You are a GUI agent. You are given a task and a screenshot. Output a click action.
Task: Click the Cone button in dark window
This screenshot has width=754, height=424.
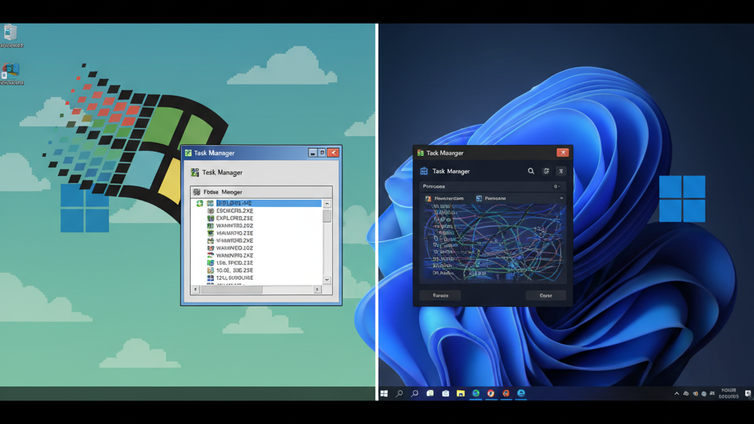[546, 295]
